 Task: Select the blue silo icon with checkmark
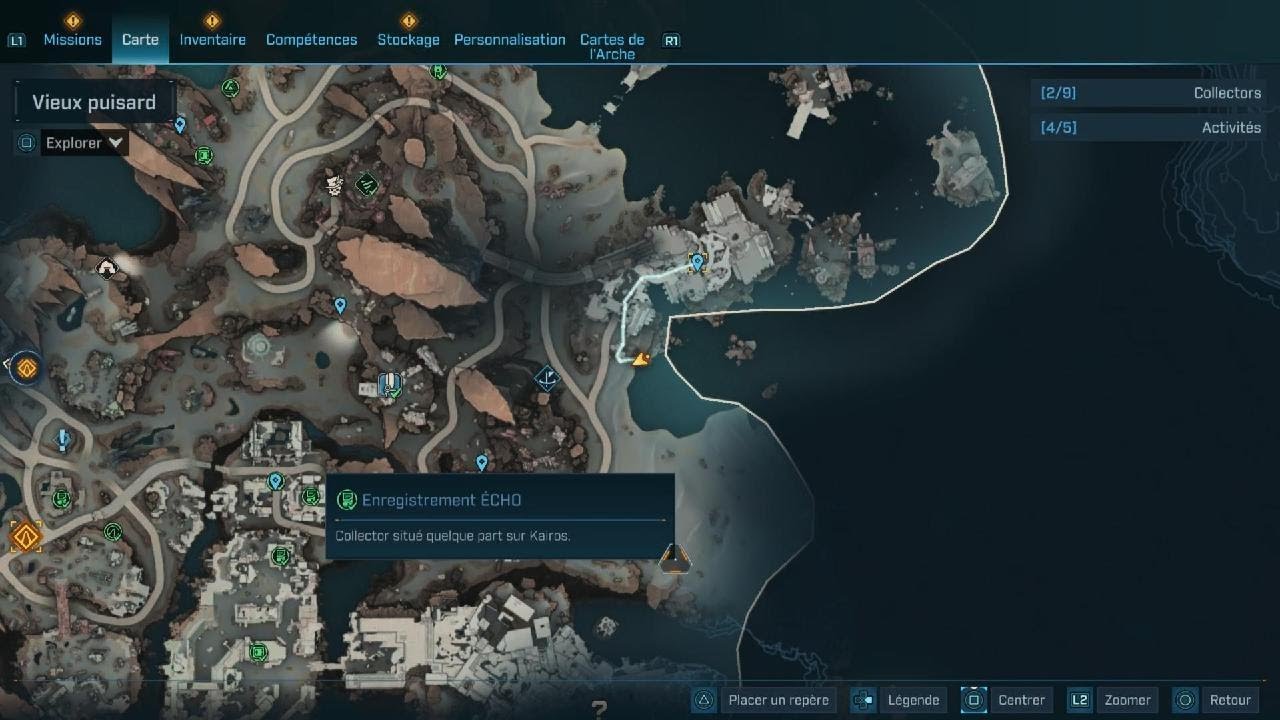pos(389,384)
